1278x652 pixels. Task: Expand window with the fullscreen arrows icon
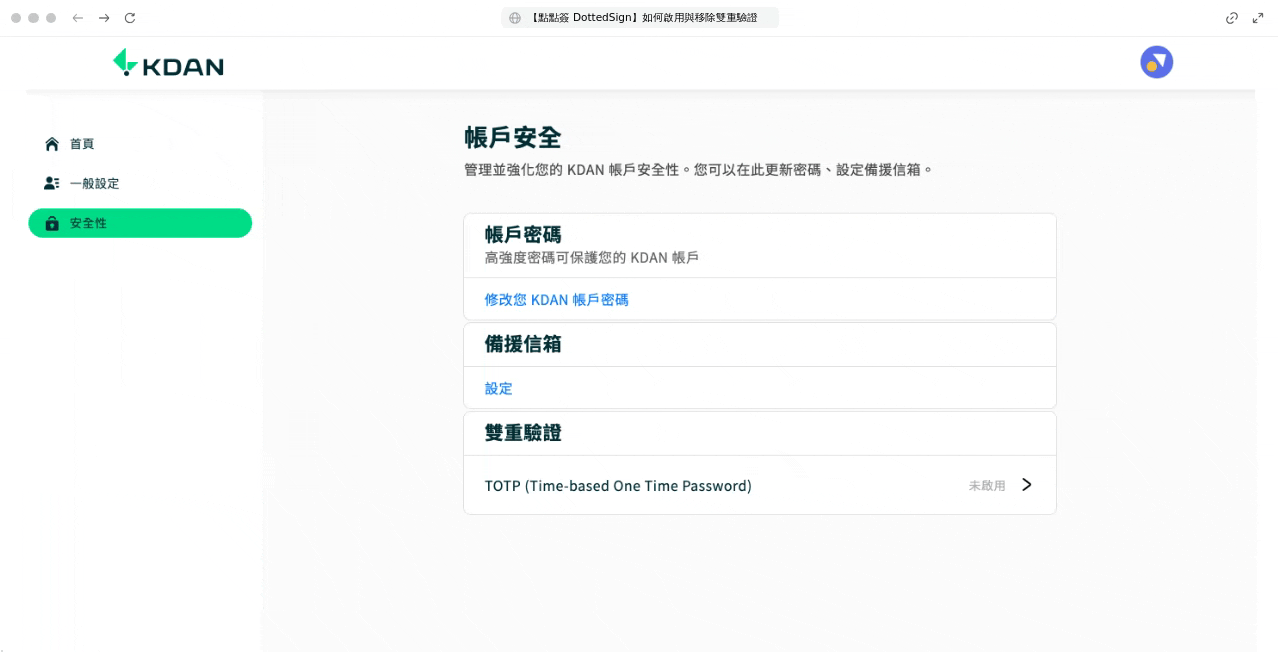point(1258,18)
